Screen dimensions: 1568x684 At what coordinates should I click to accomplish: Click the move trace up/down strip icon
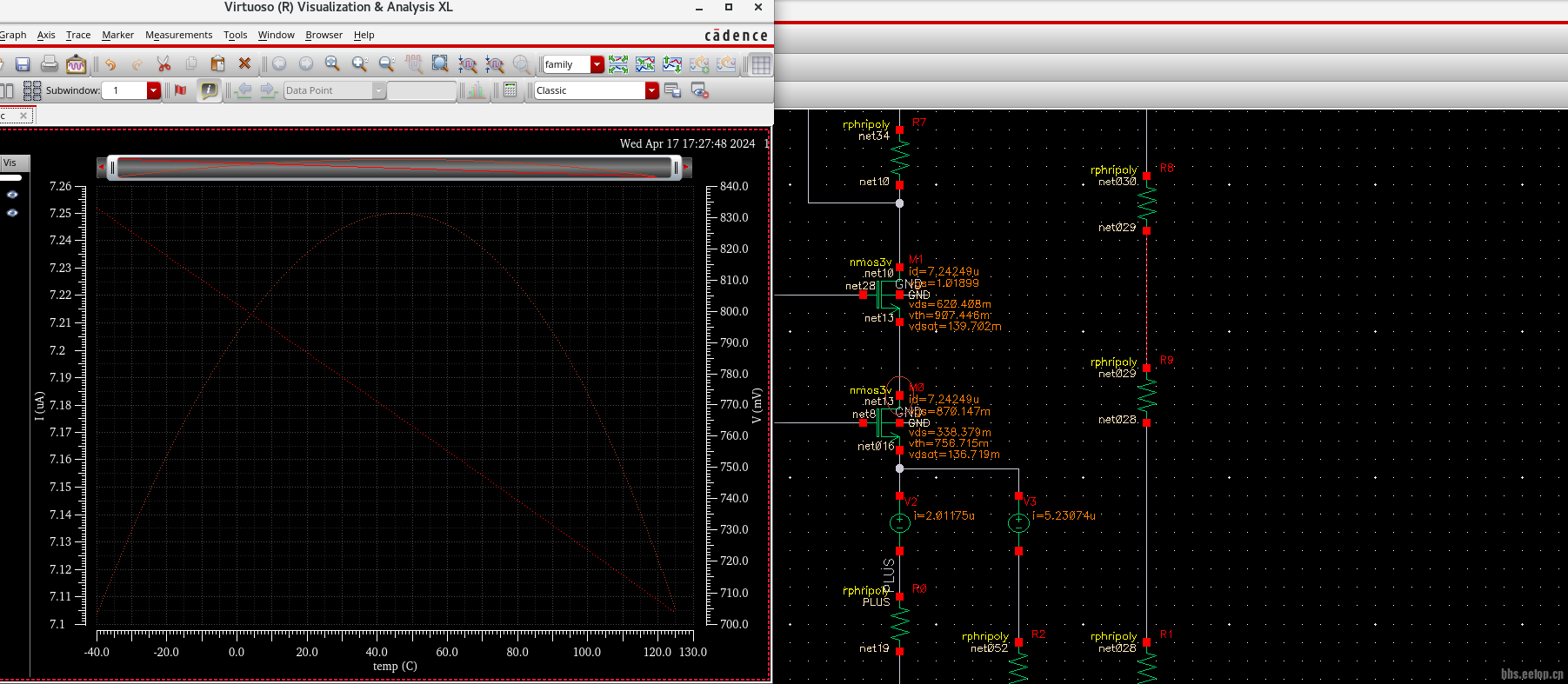point(672,64)
